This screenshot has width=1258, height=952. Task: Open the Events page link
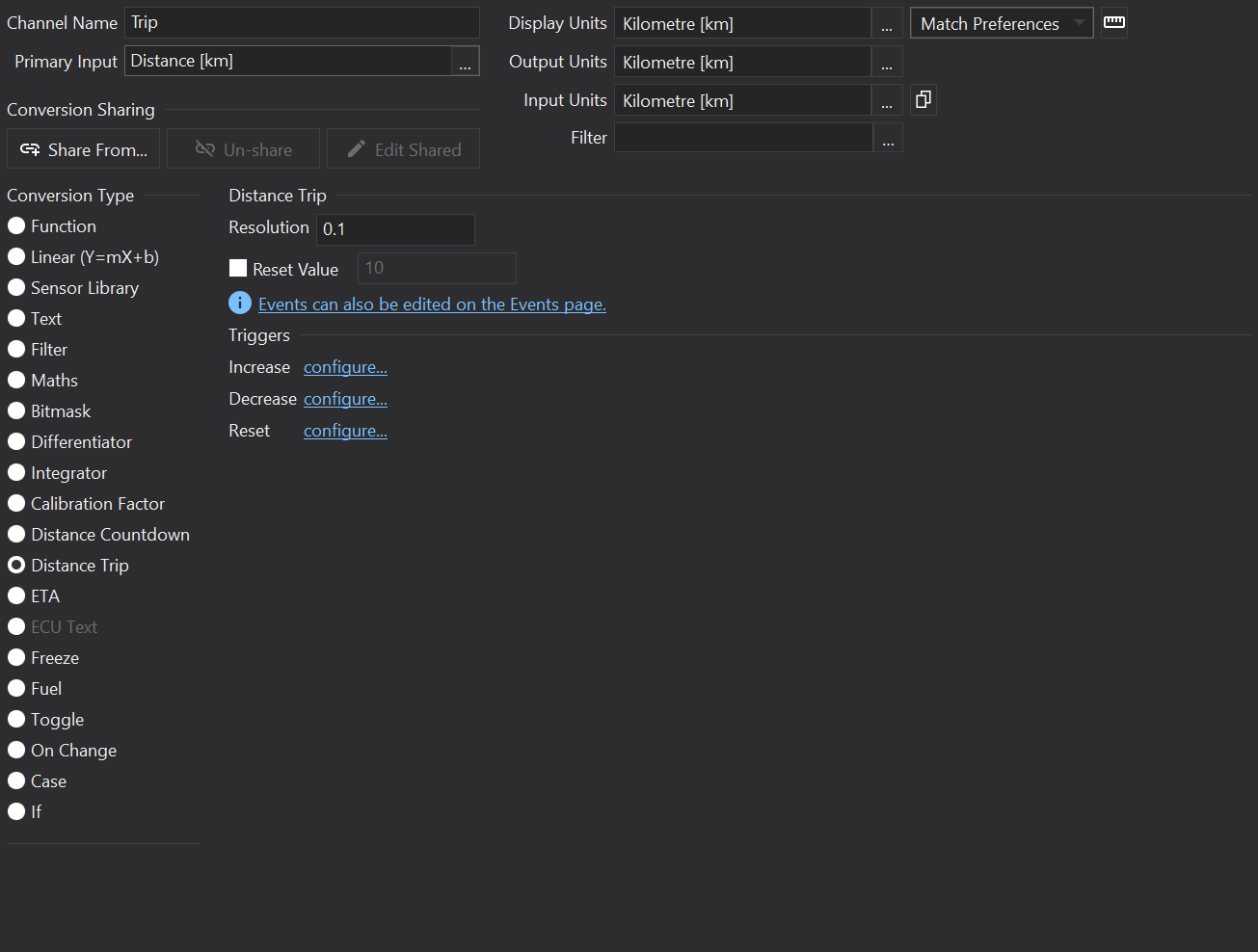click(x=432, y=304)
